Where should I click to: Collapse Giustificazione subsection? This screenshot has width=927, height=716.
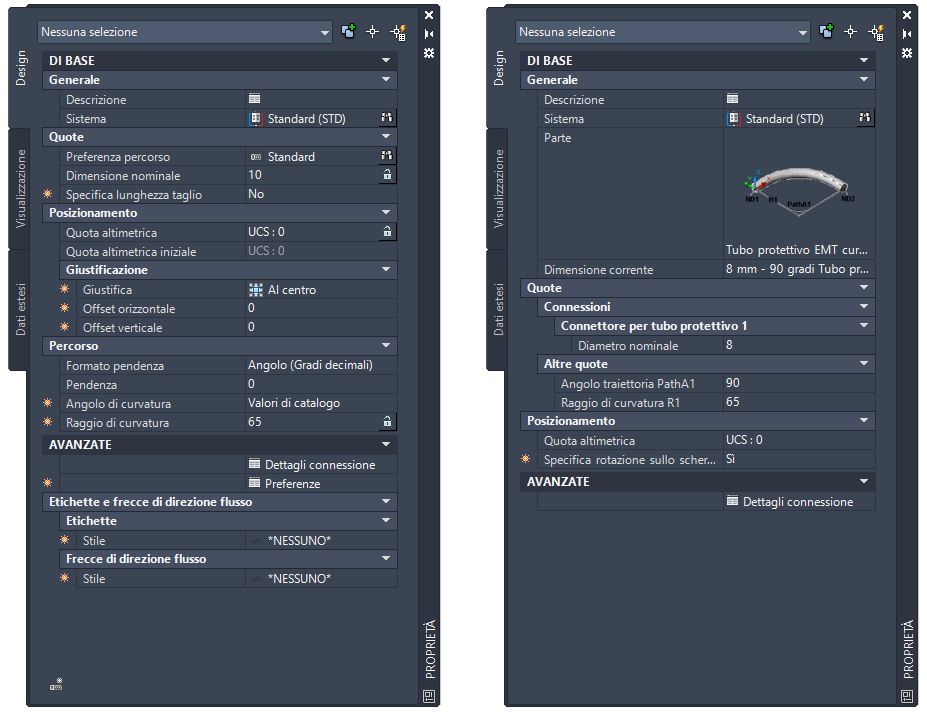coord(386,270)
